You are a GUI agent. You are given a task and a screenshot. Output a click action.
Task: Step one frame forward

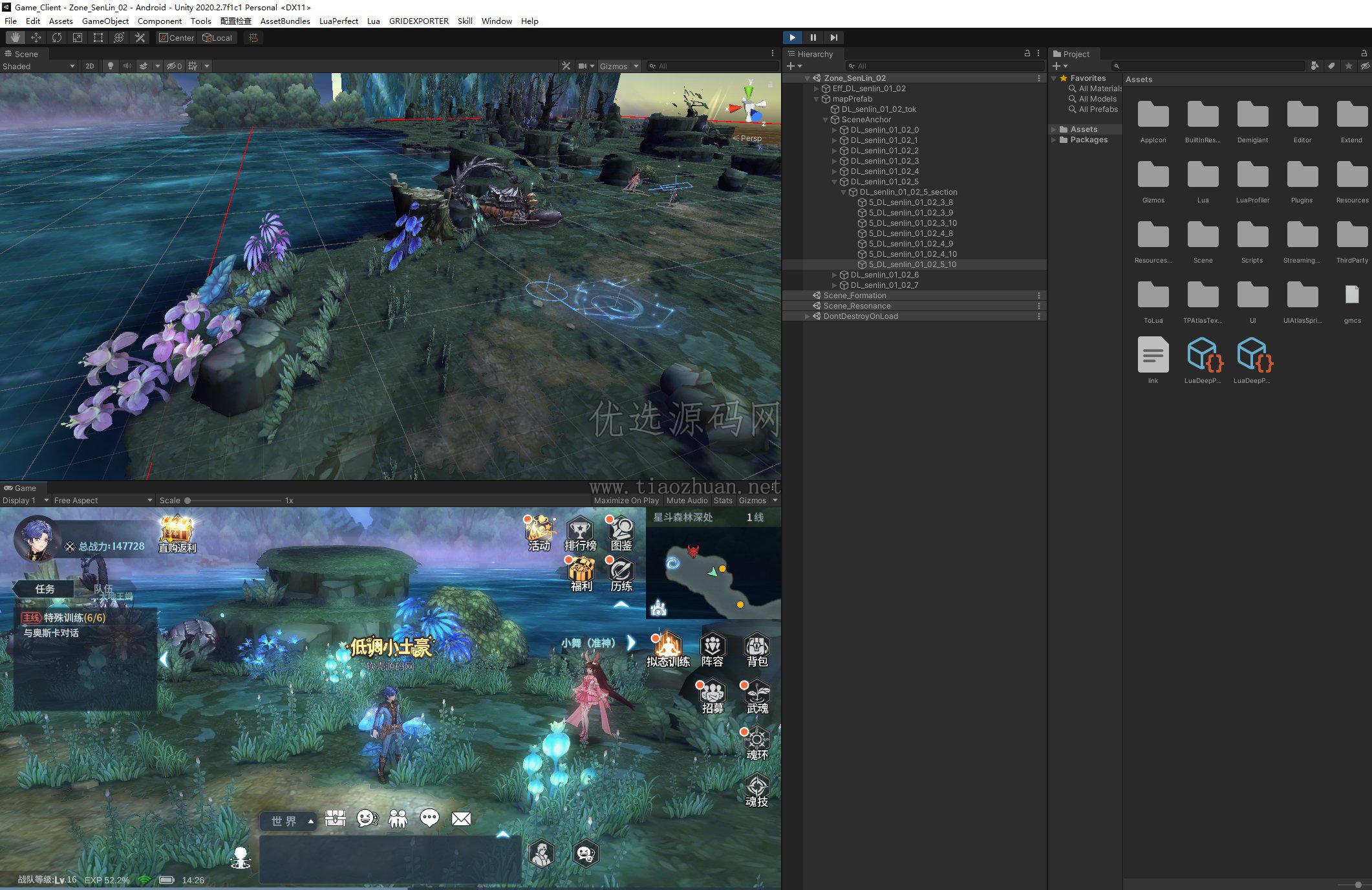tap(834, 38)
